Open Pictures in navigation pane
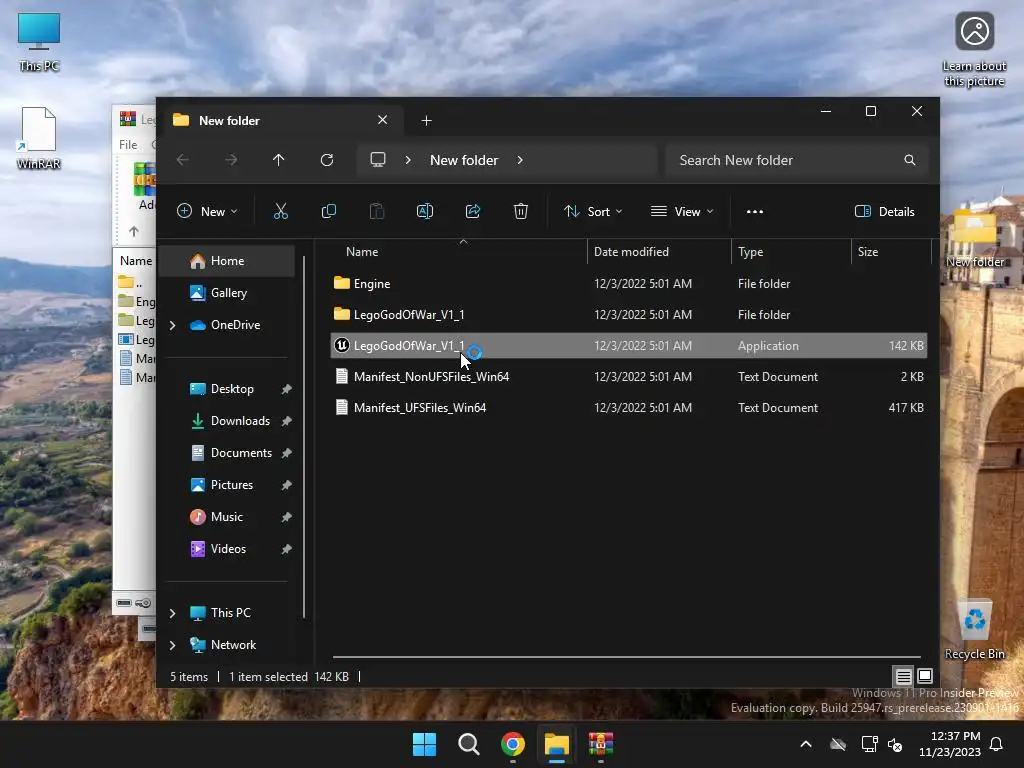Screen dimensions: 1024x768 pos(227,485)
